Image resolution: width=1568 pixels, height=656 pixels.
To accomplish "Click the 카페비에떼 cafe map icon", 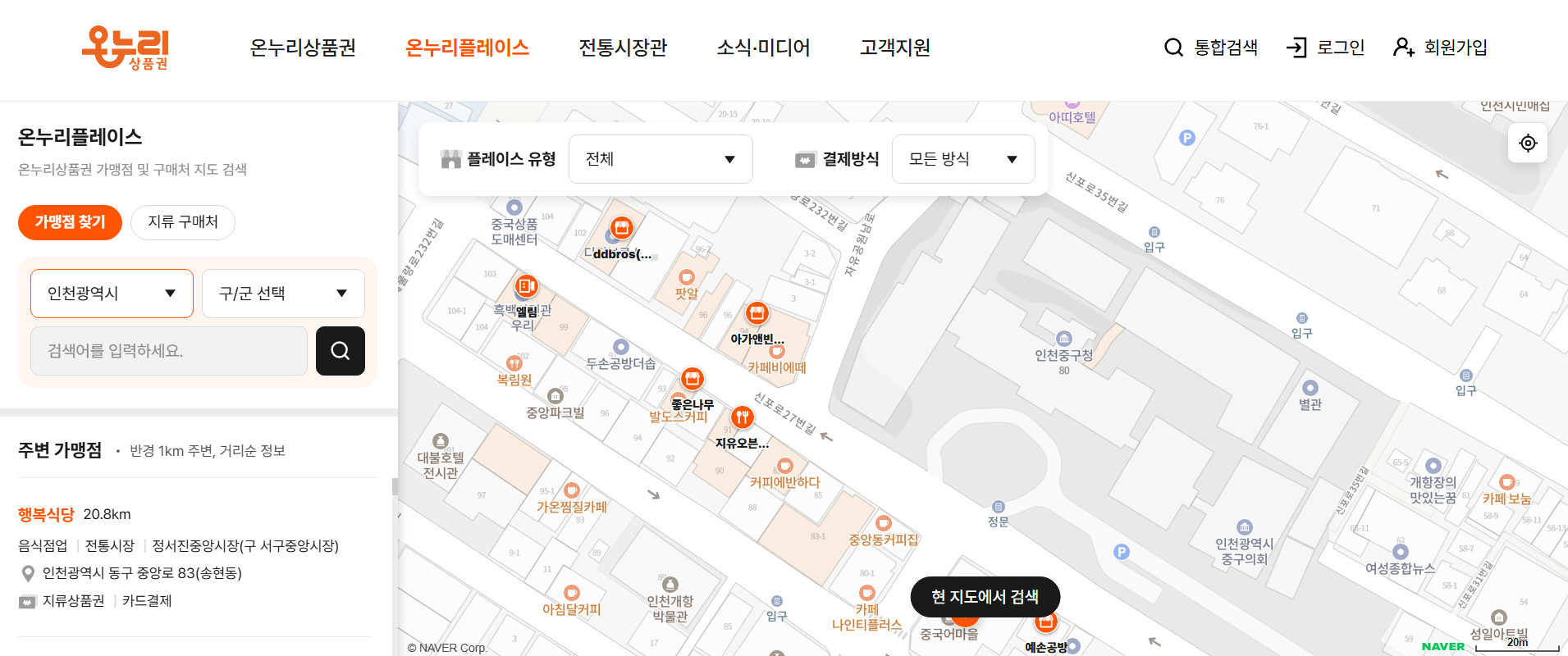I will pyautogui.click(x=777, y=351).
